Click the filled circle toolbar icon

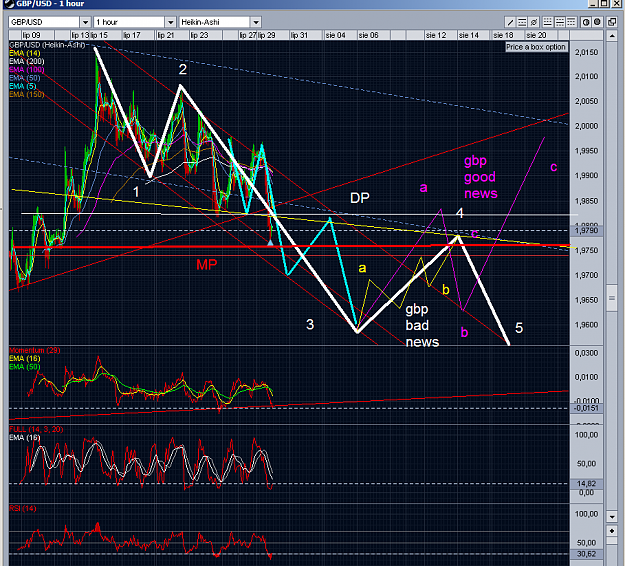[597, 22]
